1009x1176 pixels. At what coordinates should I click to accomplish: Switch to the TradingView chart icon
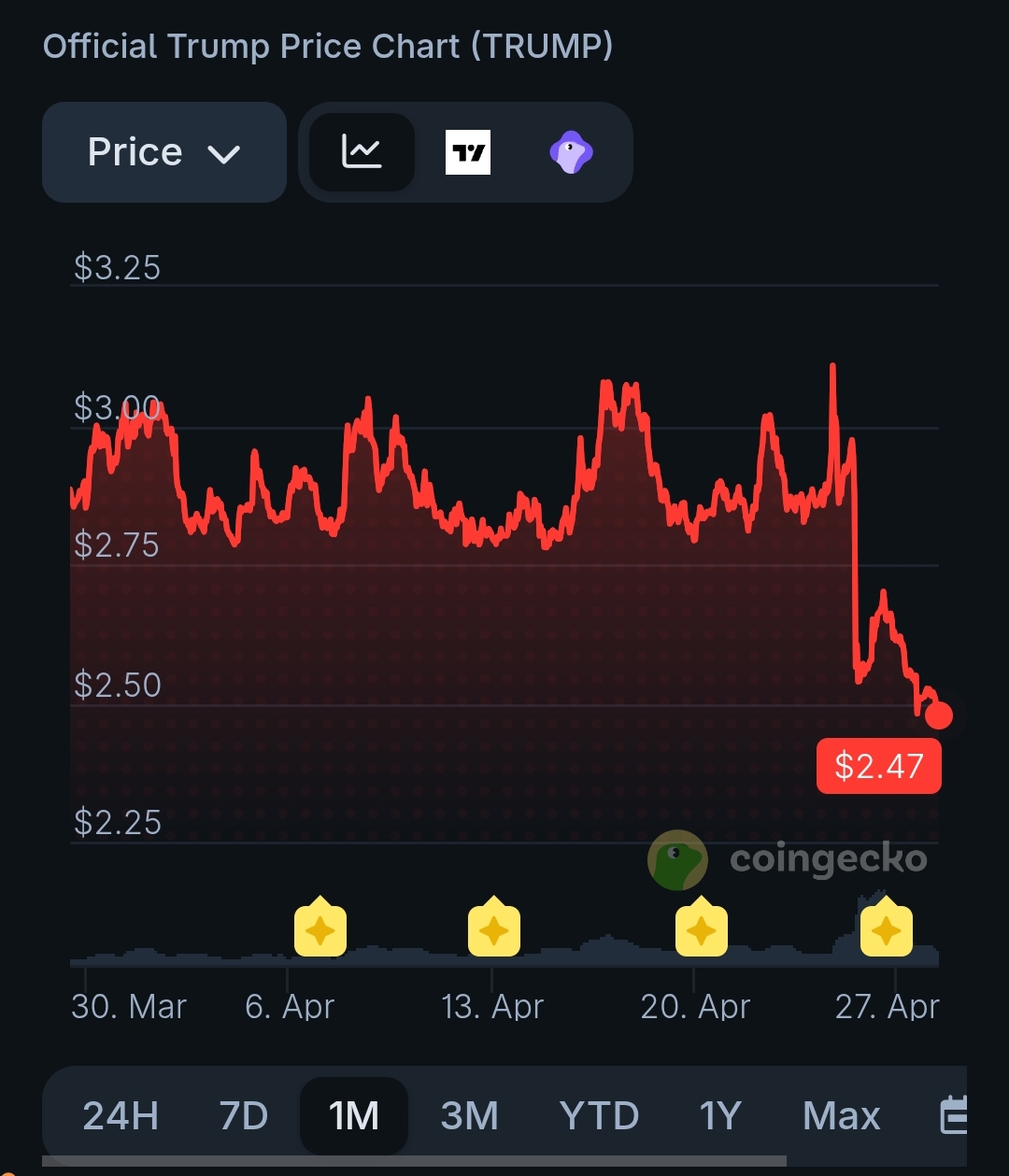point(467,152)
